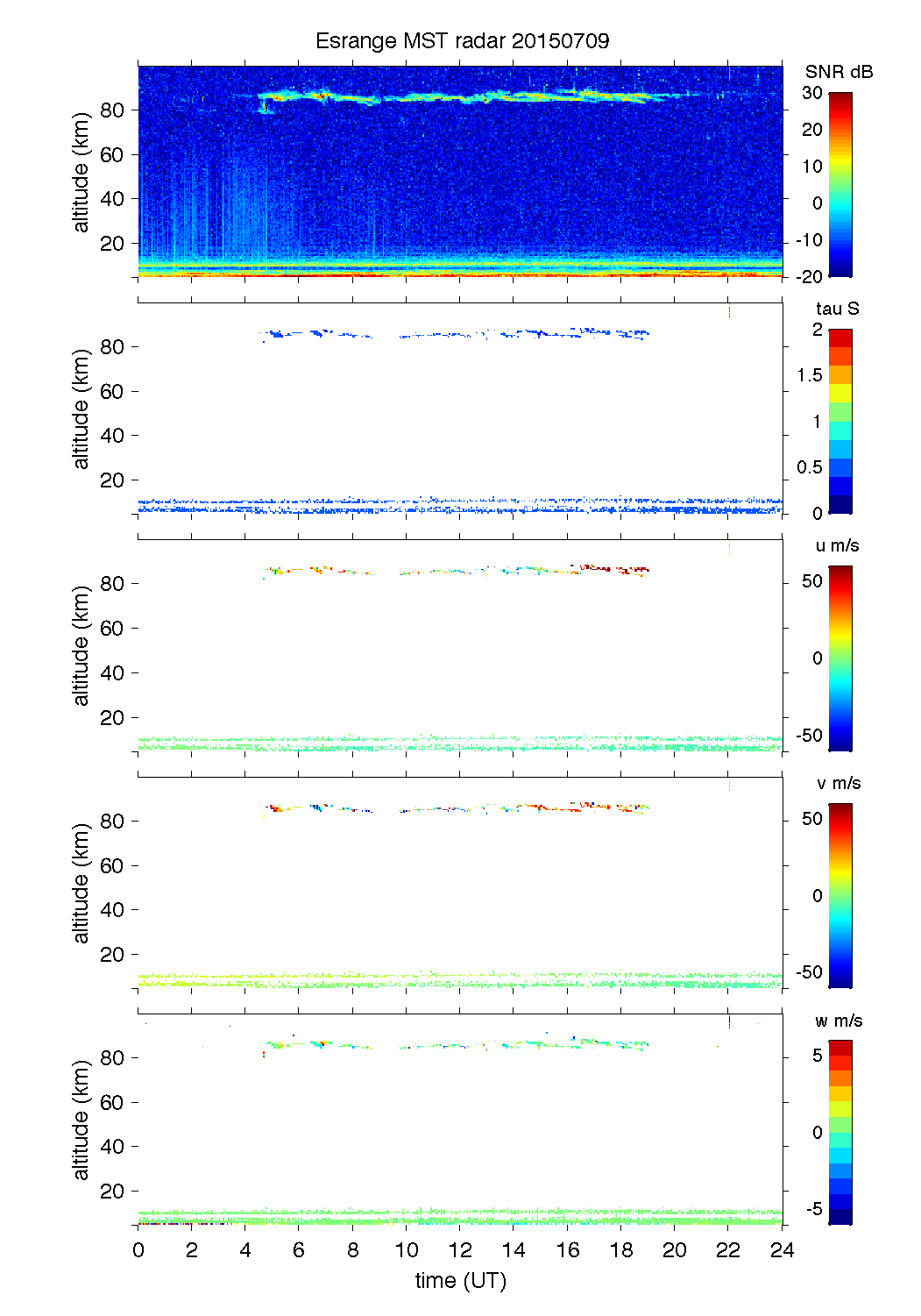Click the w m/s colorbar
Viewport: 921px width, 1316px height.
[840, 1132]
